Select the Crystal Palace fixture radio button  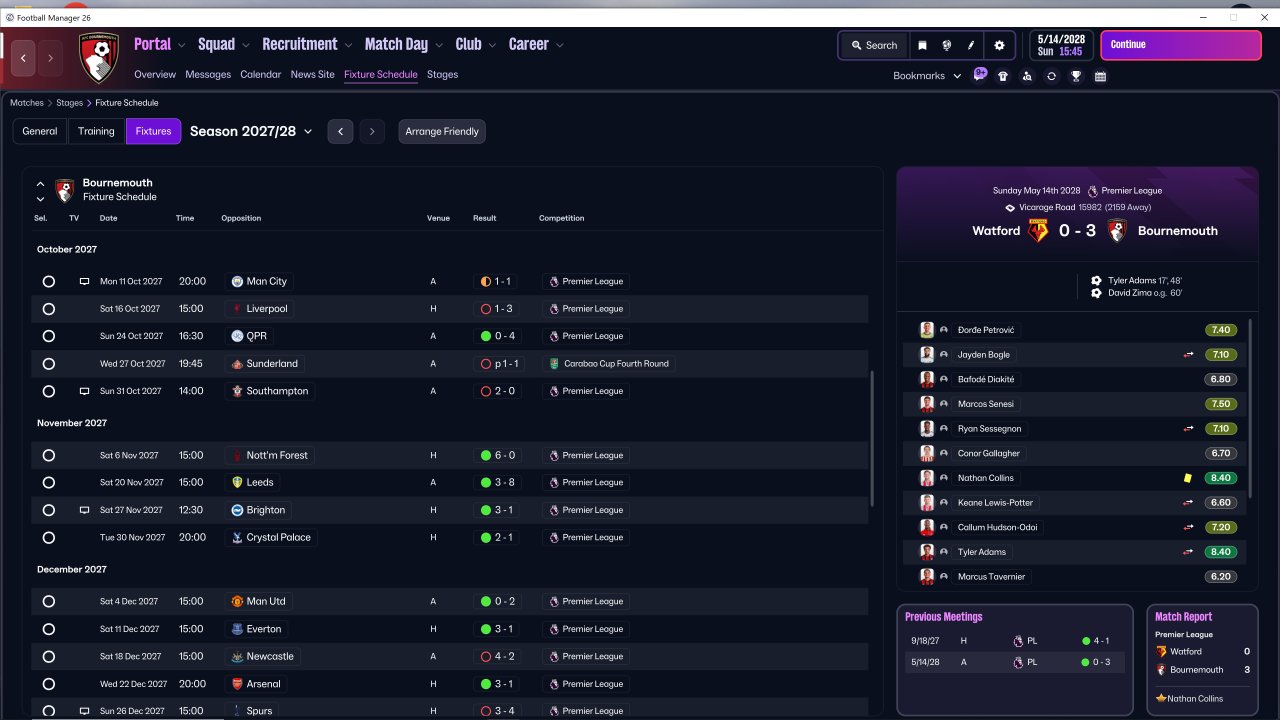tap(48, 537)
